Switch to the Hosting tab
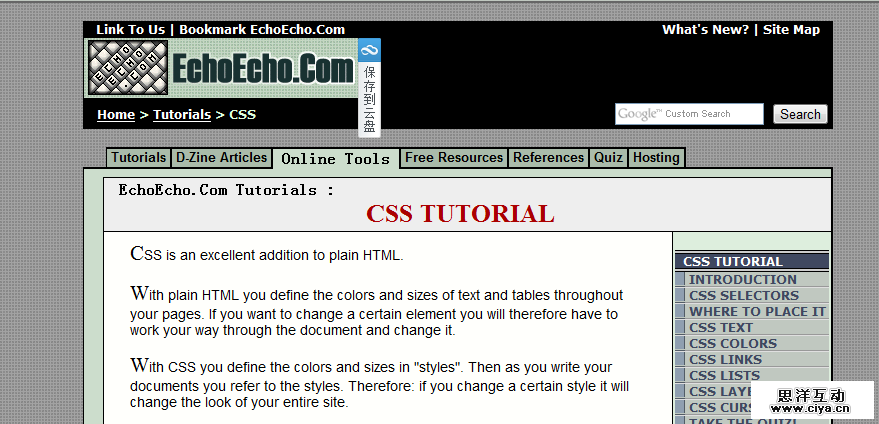879x424 pixels. tap(656, 158)
